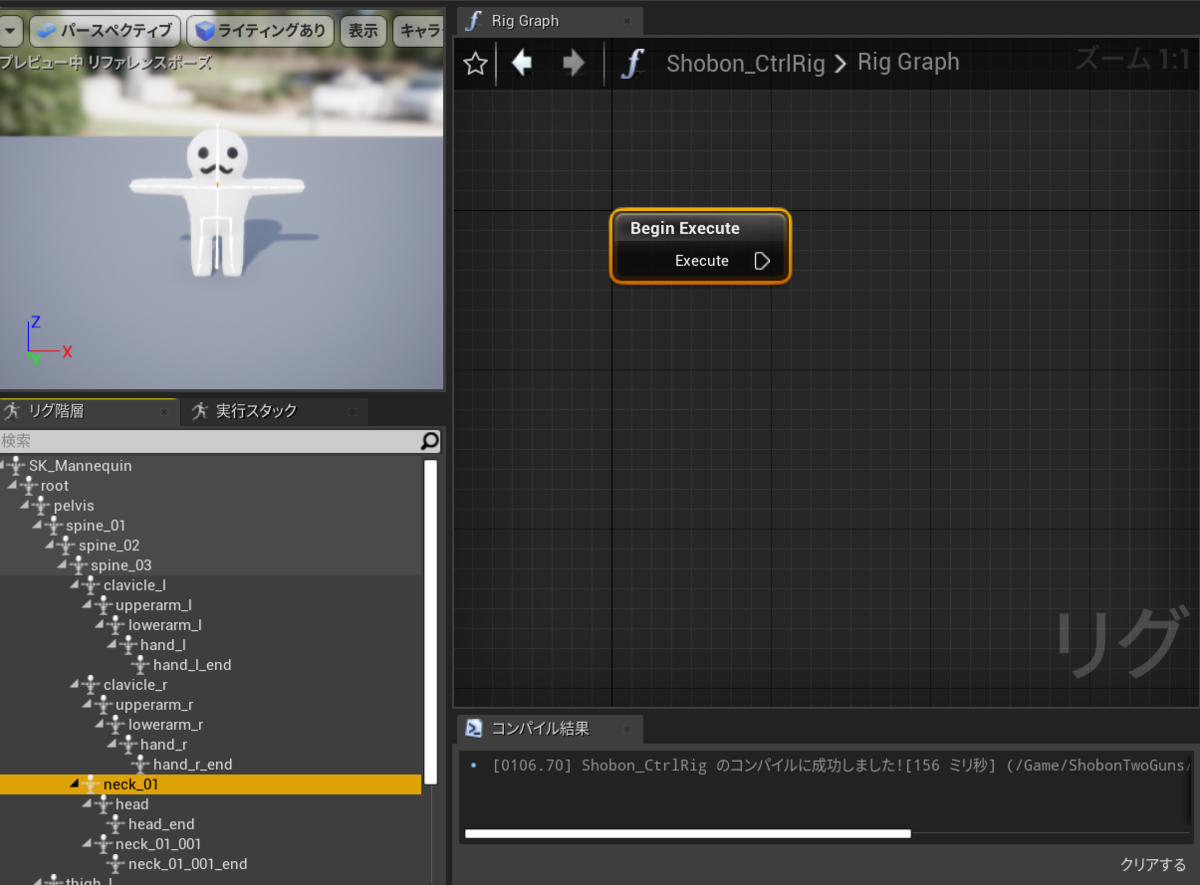Viewport: 1200px width, 885px height.
Task: Open the パースペクティブ viewport mode dropdown
Action: (105, 31)
